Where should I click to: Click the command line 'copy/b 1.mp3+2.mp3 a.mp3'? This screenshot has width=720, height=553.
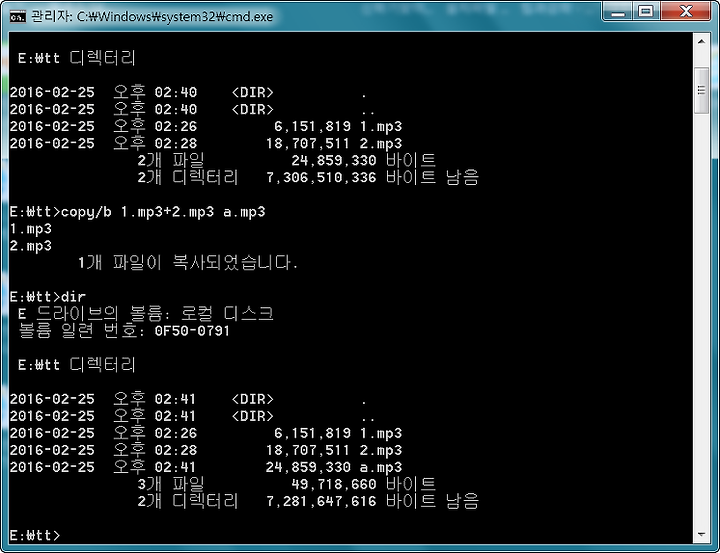(x=137, y=212)
